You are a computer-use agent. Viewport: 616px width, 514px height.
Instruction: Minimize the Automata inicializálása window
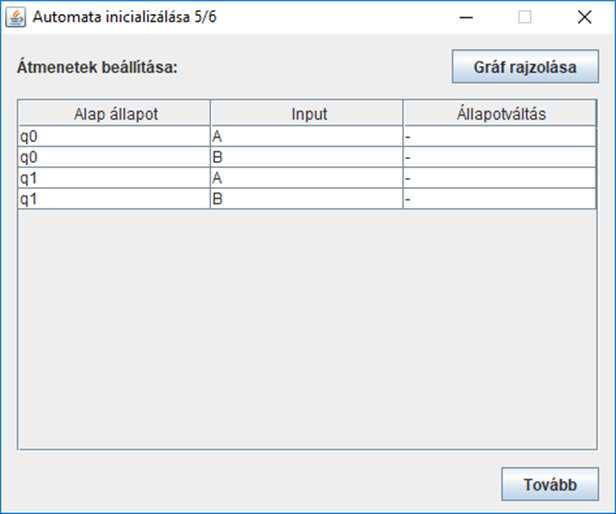point(466,17)
